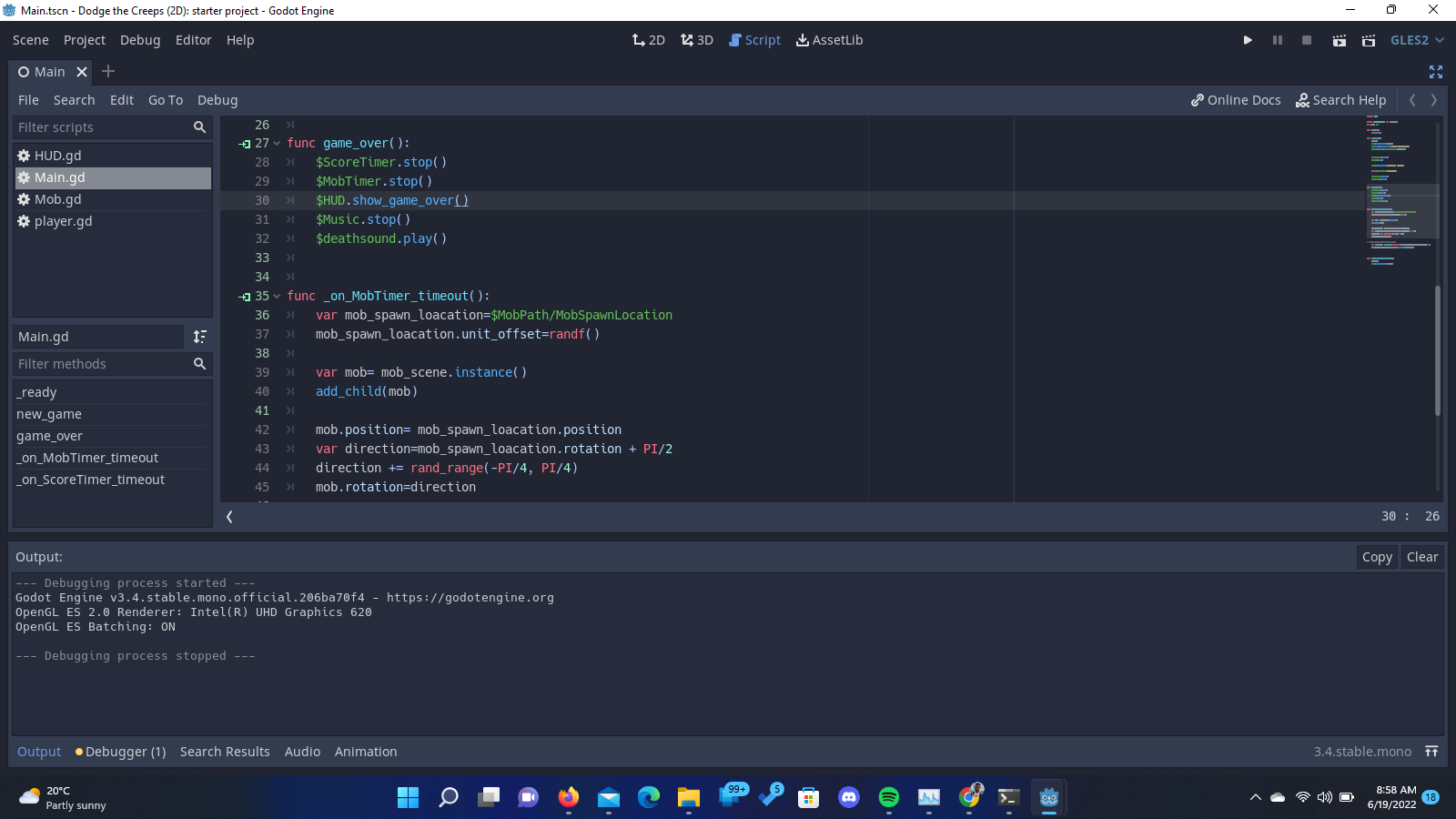Clear the output log
1456x819 pixels.
pyautogui.click(x=1422, y=557)
